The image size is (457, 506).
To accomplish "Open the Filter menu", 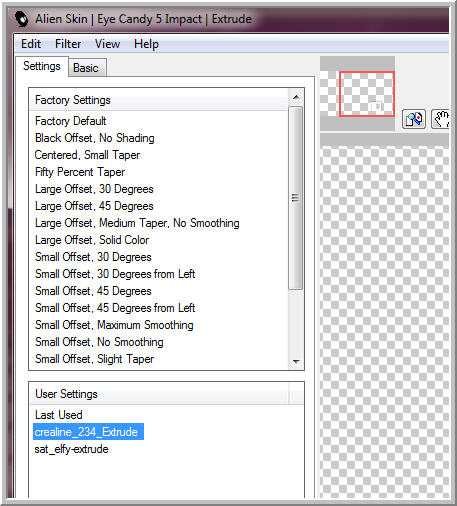I will pyautogui.click(x=68, y=44).
